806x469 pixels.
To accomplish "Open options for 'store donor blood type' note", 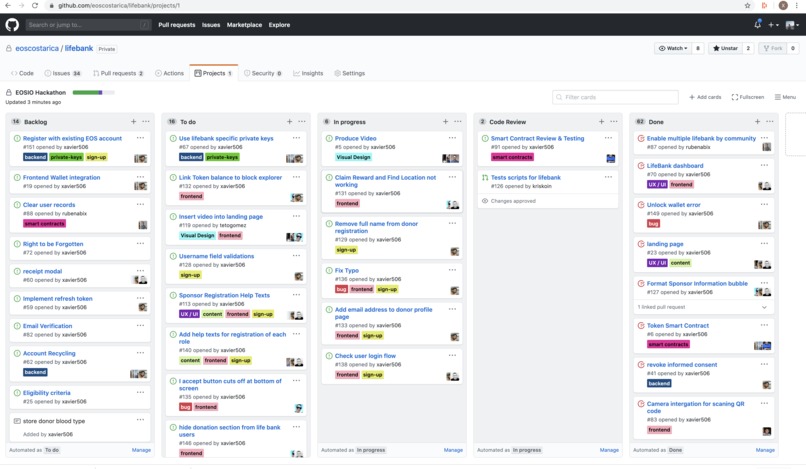I will point(140,420).
